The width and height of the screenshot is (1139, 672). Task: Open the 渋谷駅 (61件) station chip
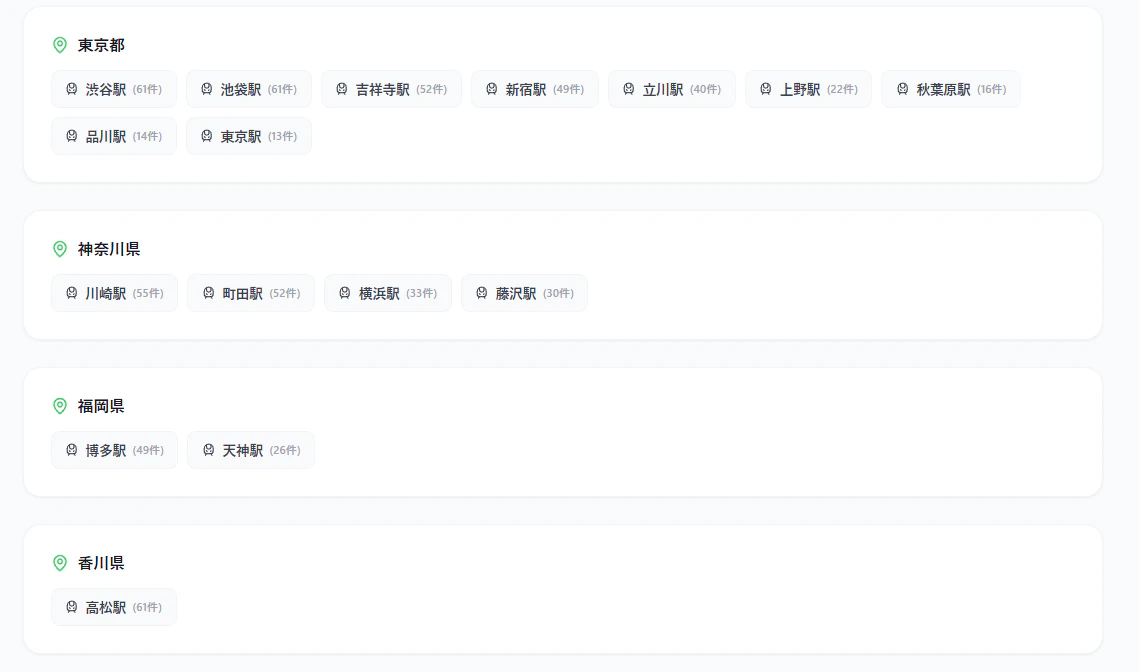coord(114,89)
